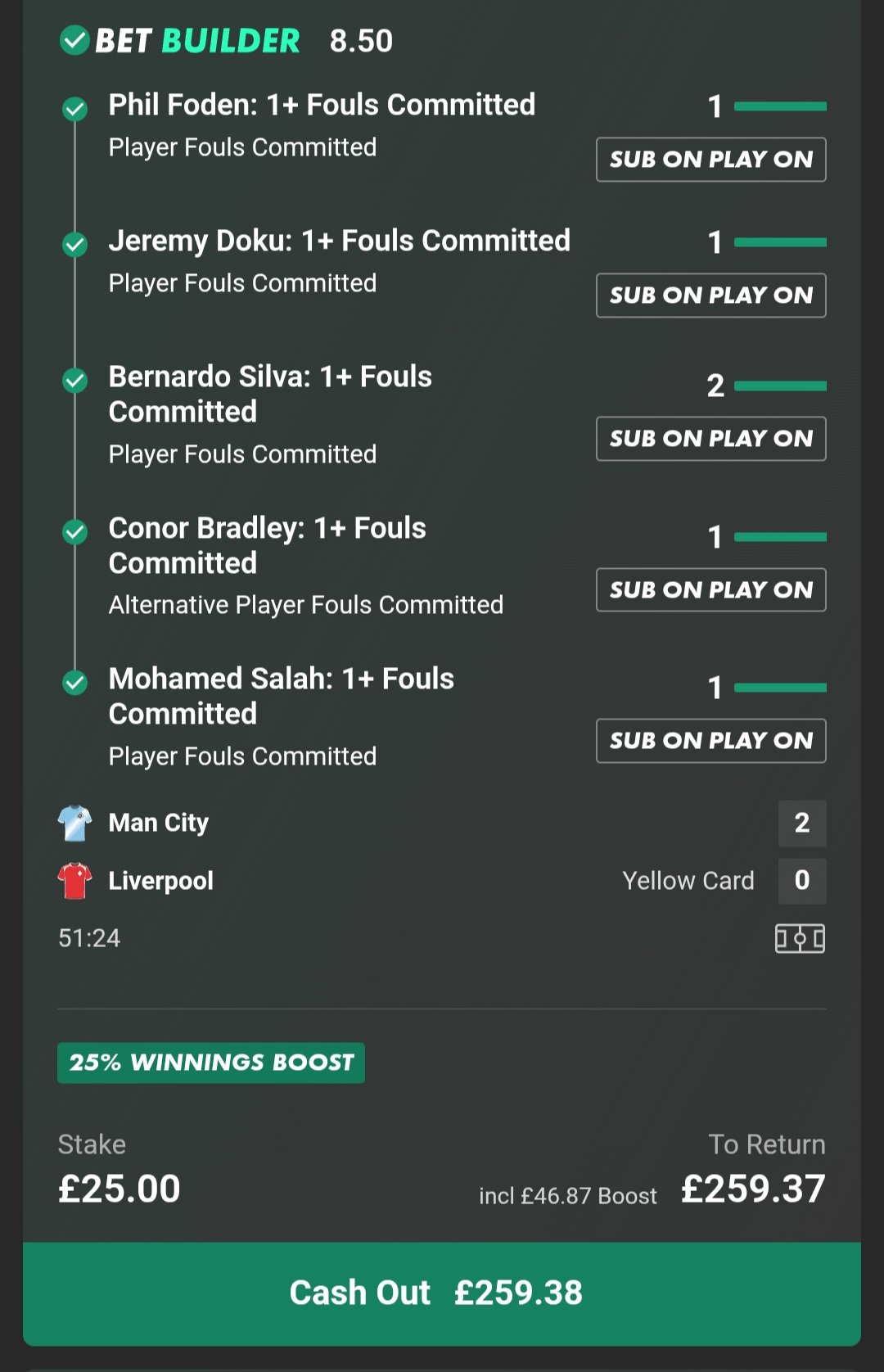
Task: Tap Sub On Play On for Mohamed Salah
Action: coord(710,741)
